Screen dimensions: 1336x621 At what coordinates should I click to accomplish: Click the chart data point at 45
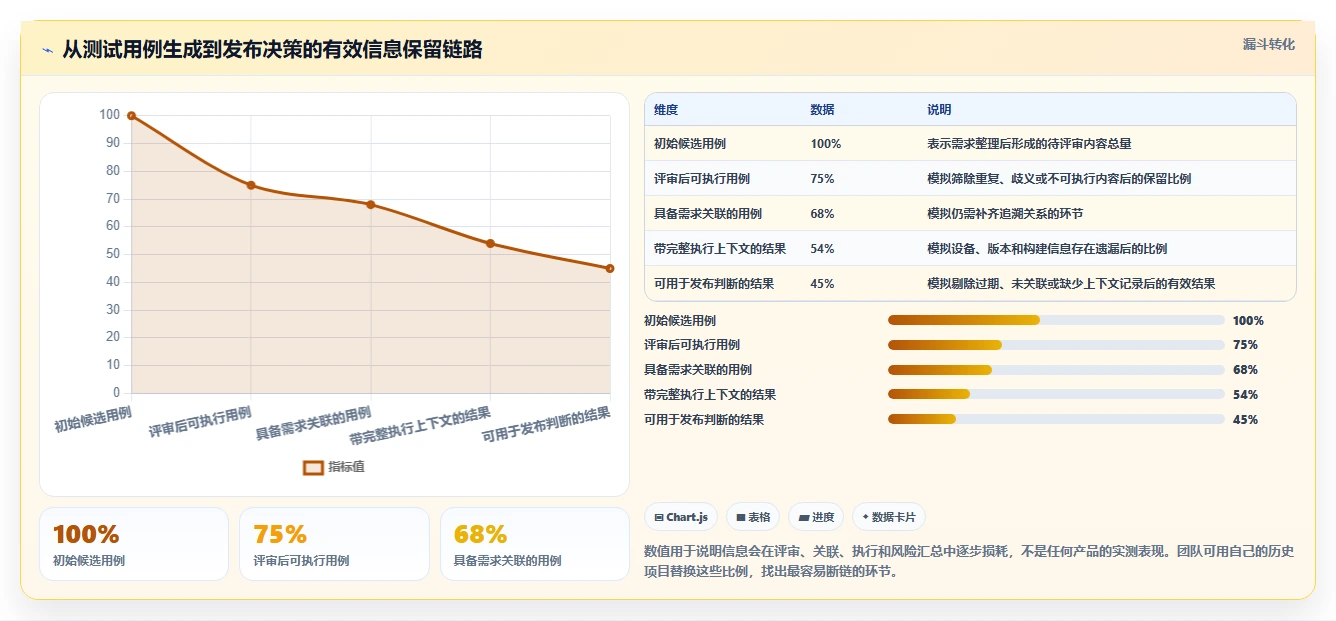click(610, 268)
